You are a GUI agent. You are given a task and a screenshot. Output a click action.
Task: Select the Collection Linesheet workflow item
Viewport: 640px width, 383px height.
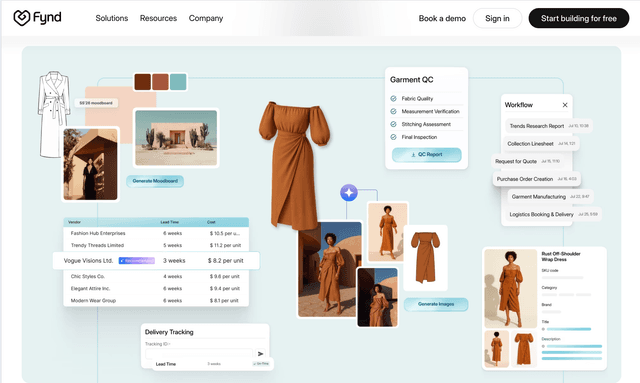pos(541,144)
